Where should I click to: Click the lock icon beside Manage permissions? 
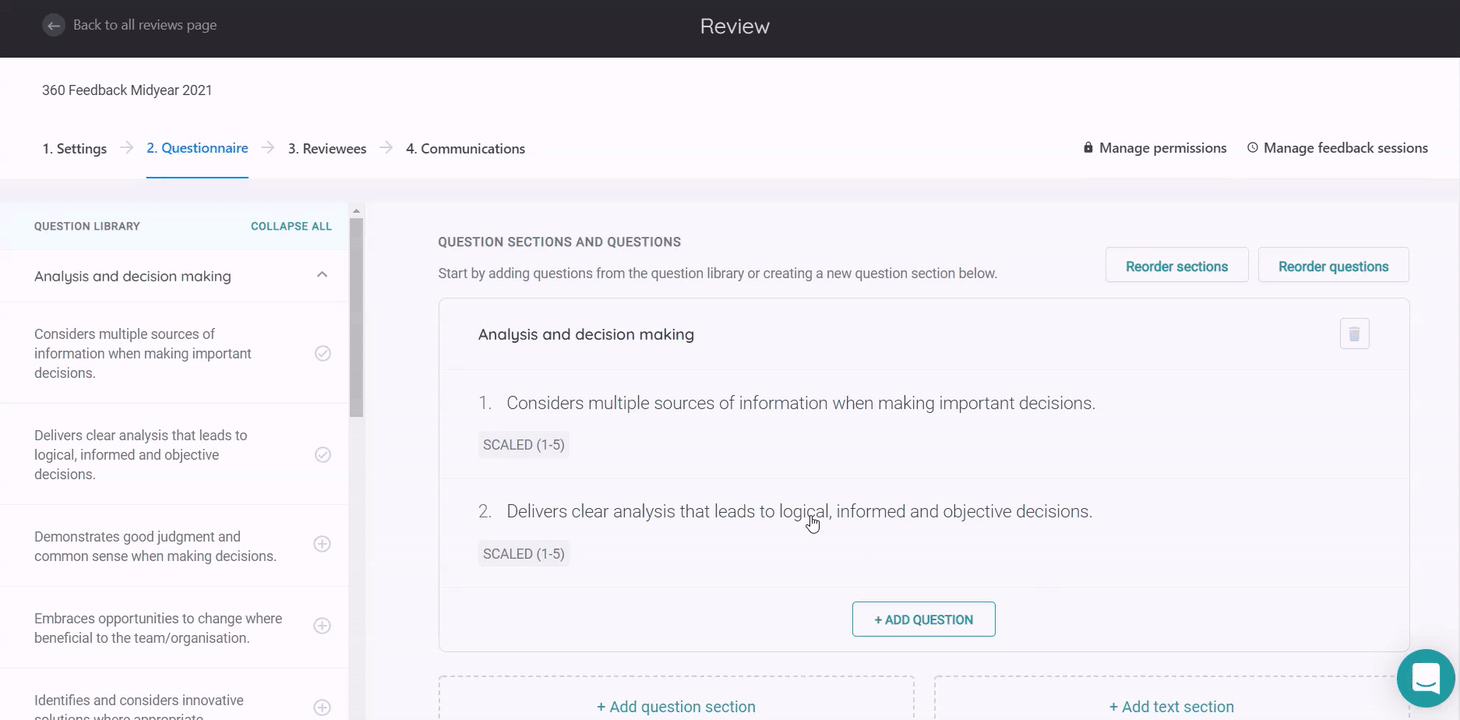(x=1088, y=148)
